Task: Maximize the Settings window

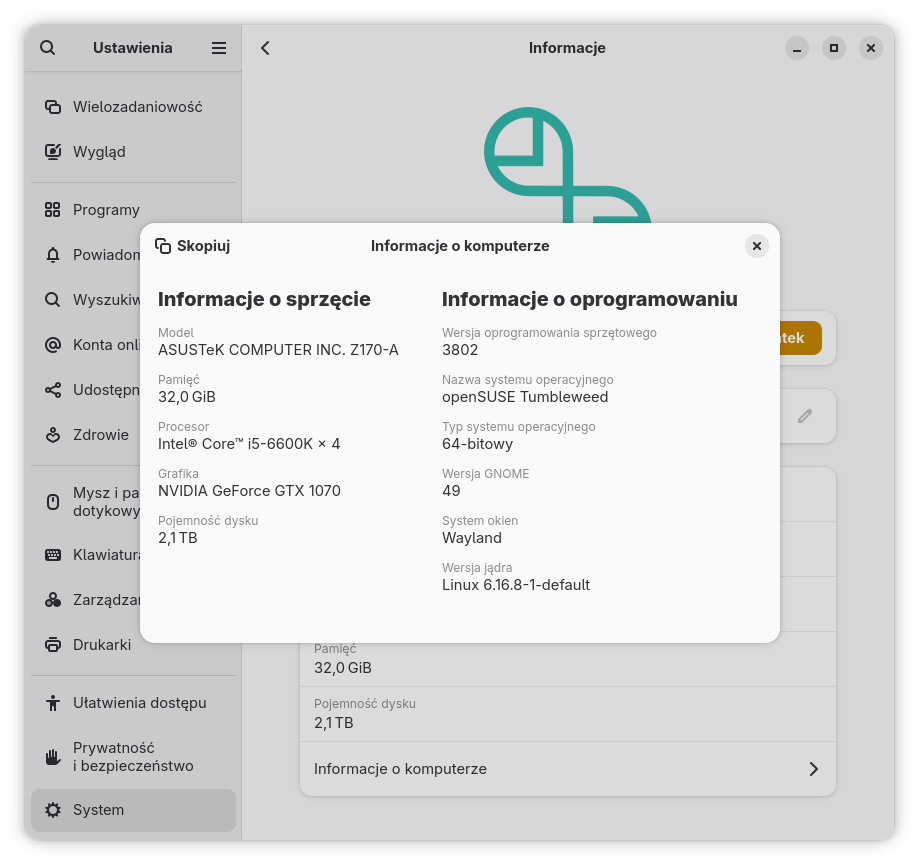Action: [x=834, y=48]
